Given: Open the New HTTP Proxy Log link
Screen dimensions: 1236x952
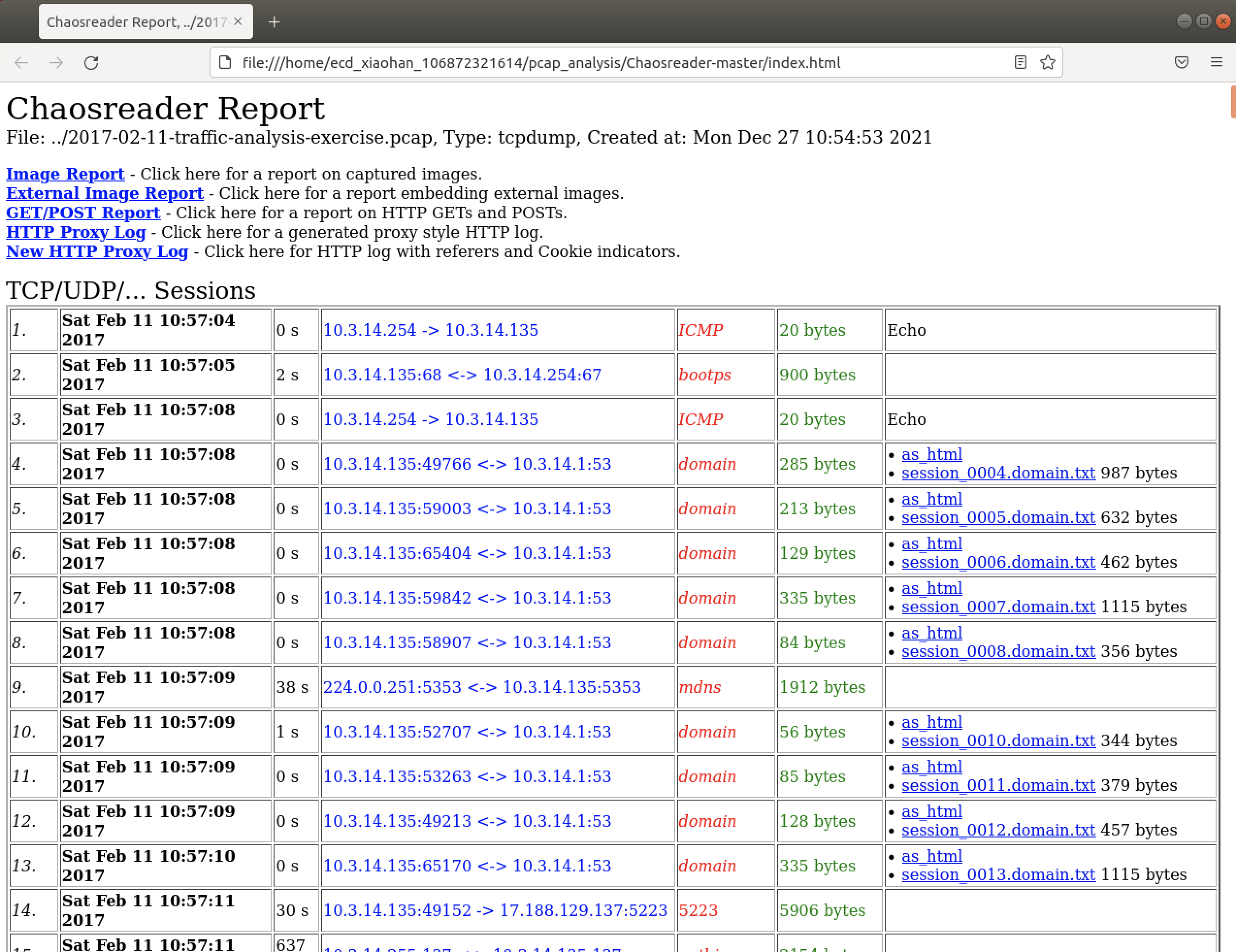Looking at the screenshot, I should click(x=97, y=251).
